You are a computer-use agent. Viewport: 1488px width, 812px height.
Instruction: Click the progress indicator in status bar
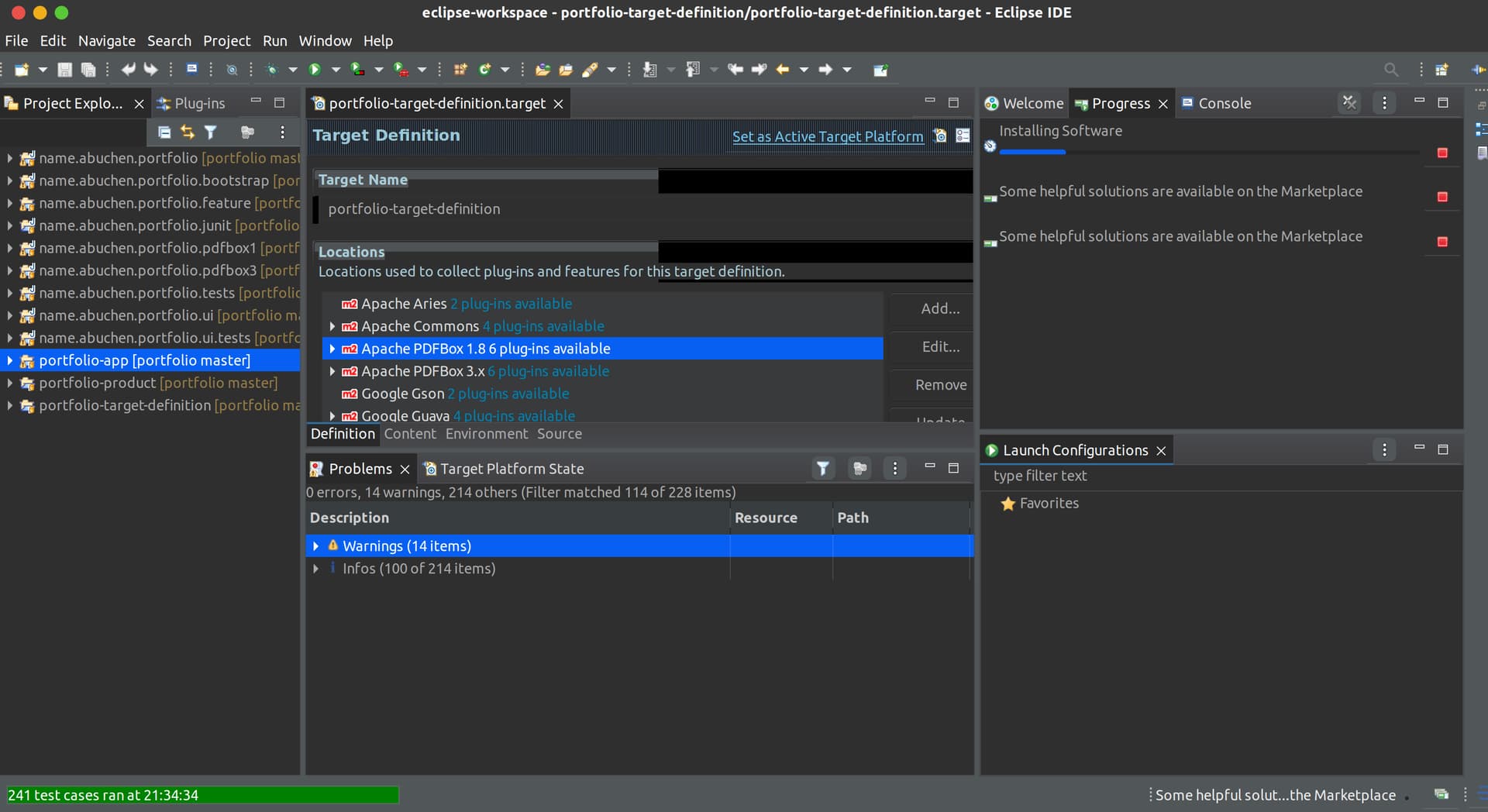[1441, 794]
